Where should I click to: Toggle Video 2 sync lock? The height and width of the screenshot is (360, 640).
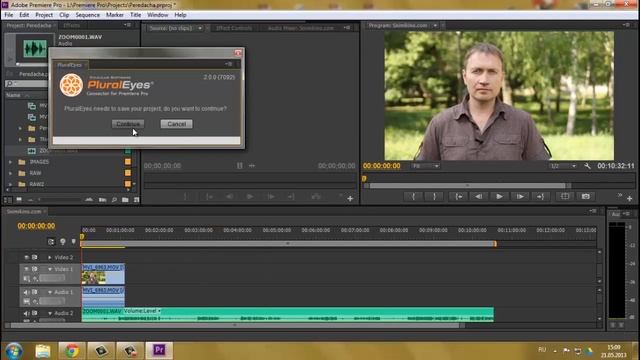point(35,258)
